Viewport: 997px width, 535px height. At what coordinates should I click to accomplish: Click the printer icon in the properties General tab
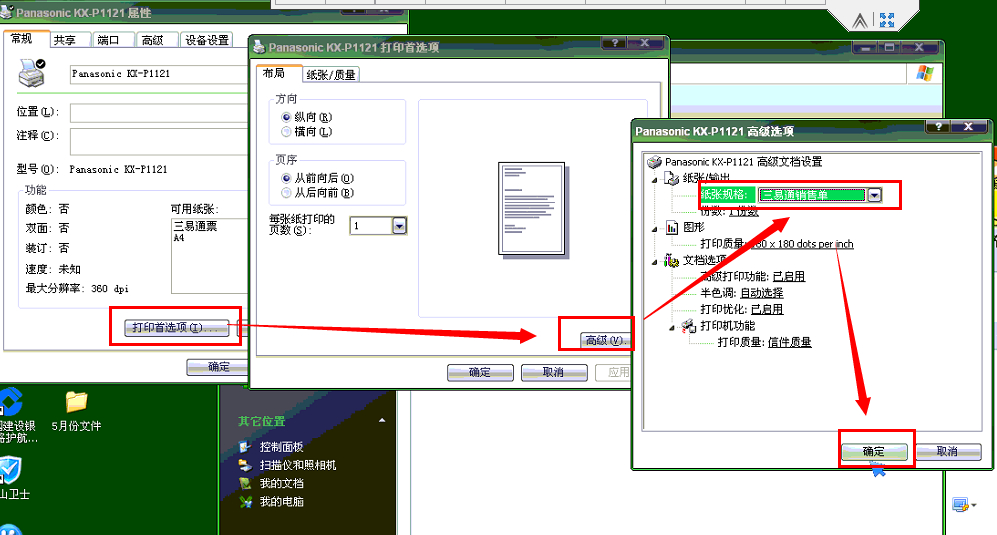click(31, 73)
